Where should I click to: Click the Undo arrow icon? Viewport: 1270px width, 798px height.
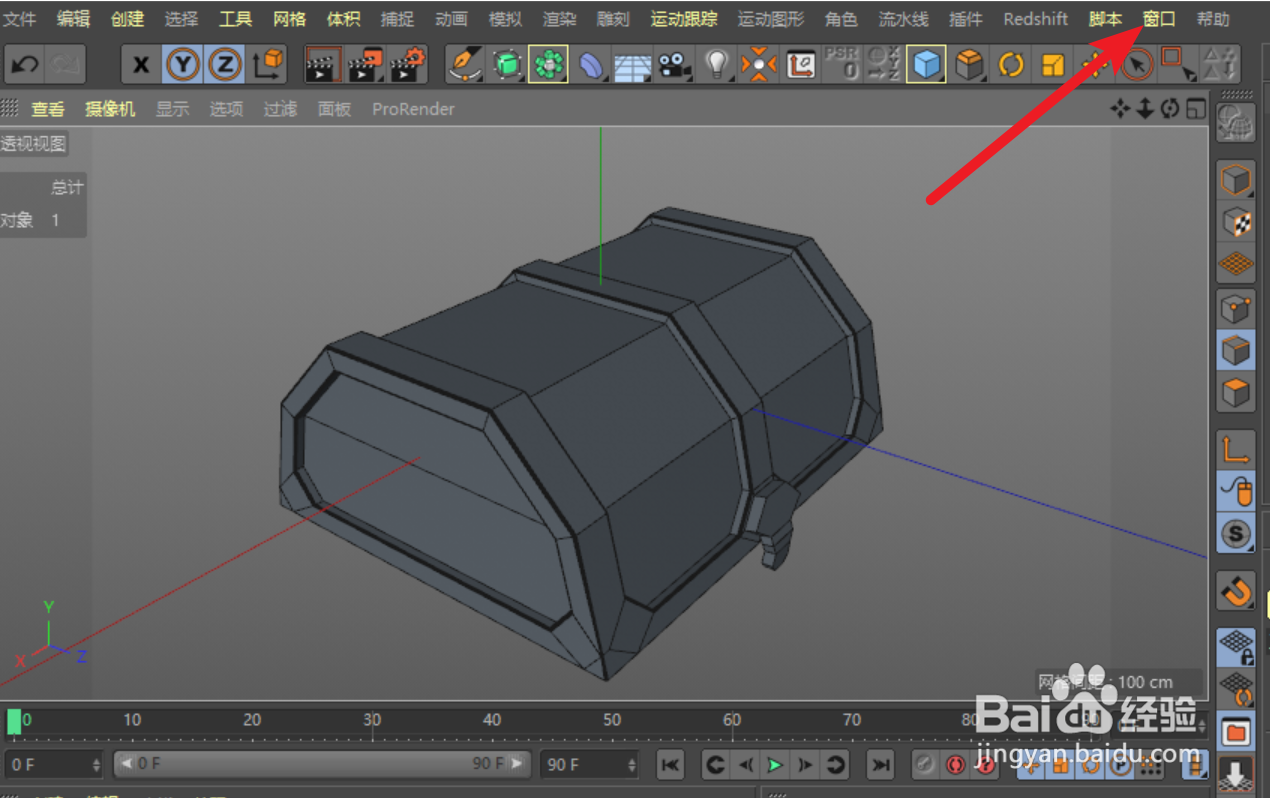(x=25, y=65)
